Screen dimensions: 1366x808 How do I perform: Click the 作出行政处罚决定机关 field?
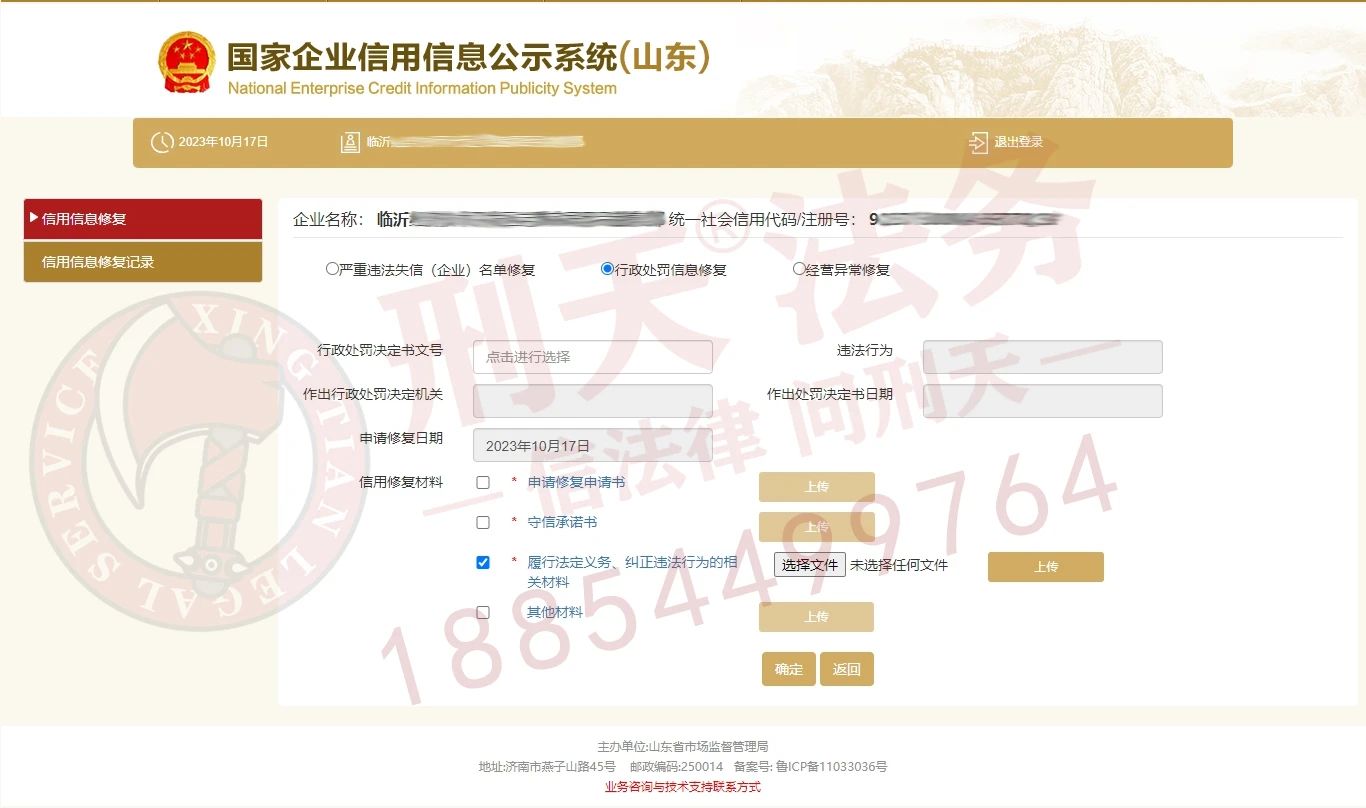[x=593, y=401]
